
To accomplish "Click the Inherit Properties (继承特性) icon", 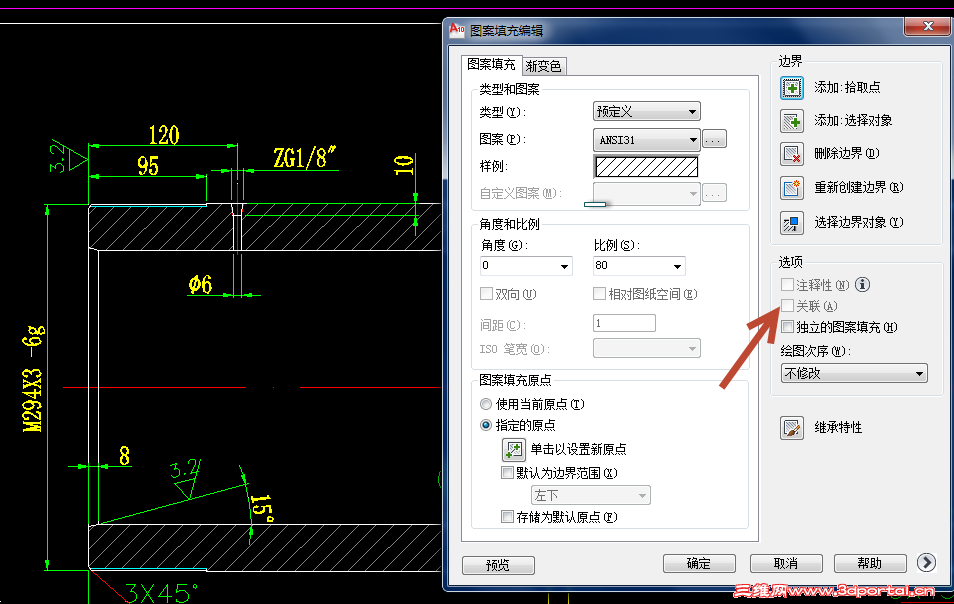I will coord(791,427).
